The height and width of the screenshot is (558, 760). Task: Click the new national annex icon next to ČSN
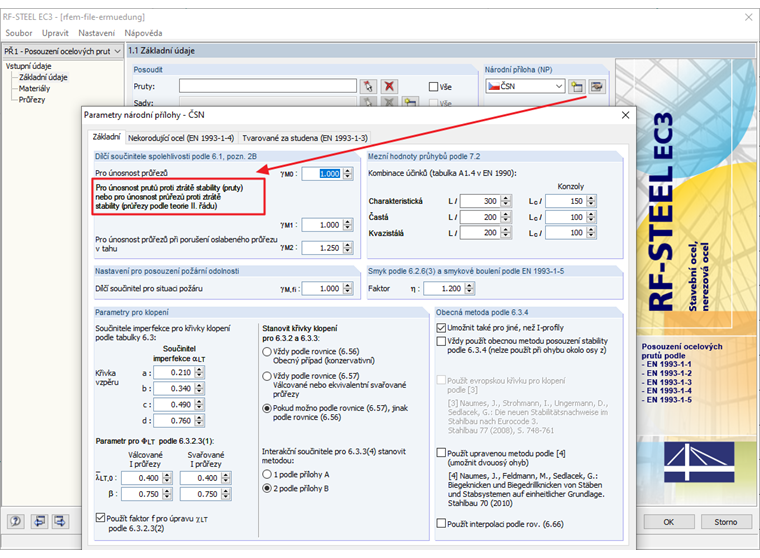click(576, 86)
